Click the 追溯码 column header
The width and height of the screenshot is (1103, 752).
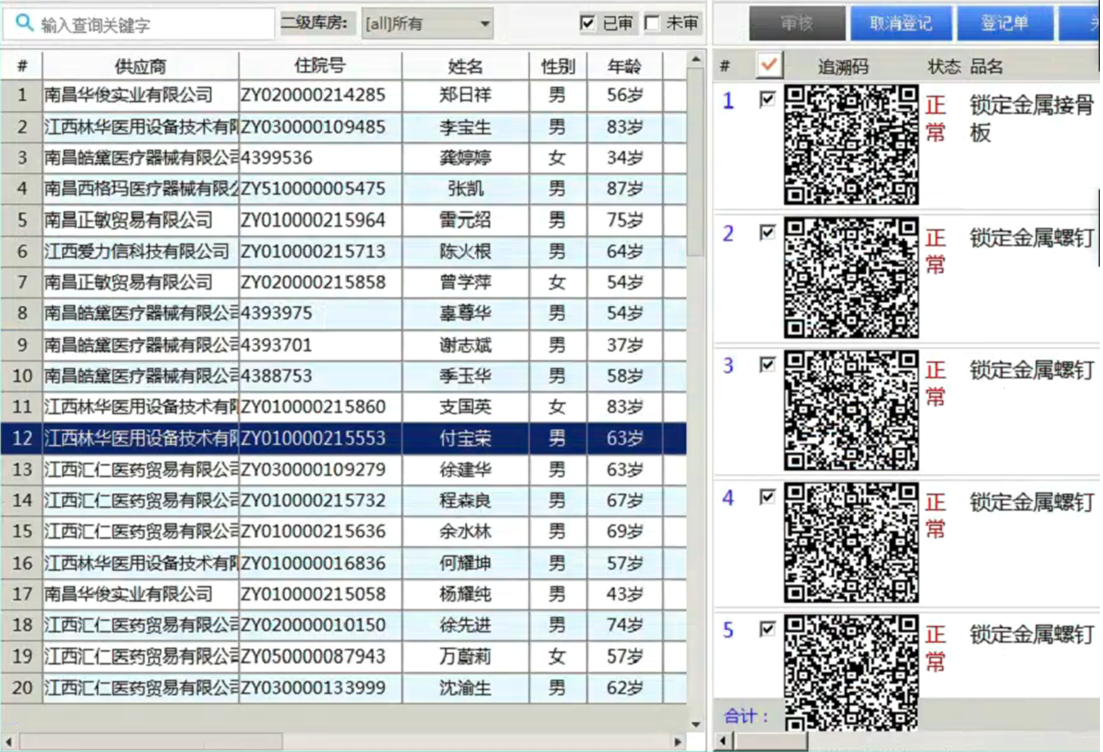(843, 67)
